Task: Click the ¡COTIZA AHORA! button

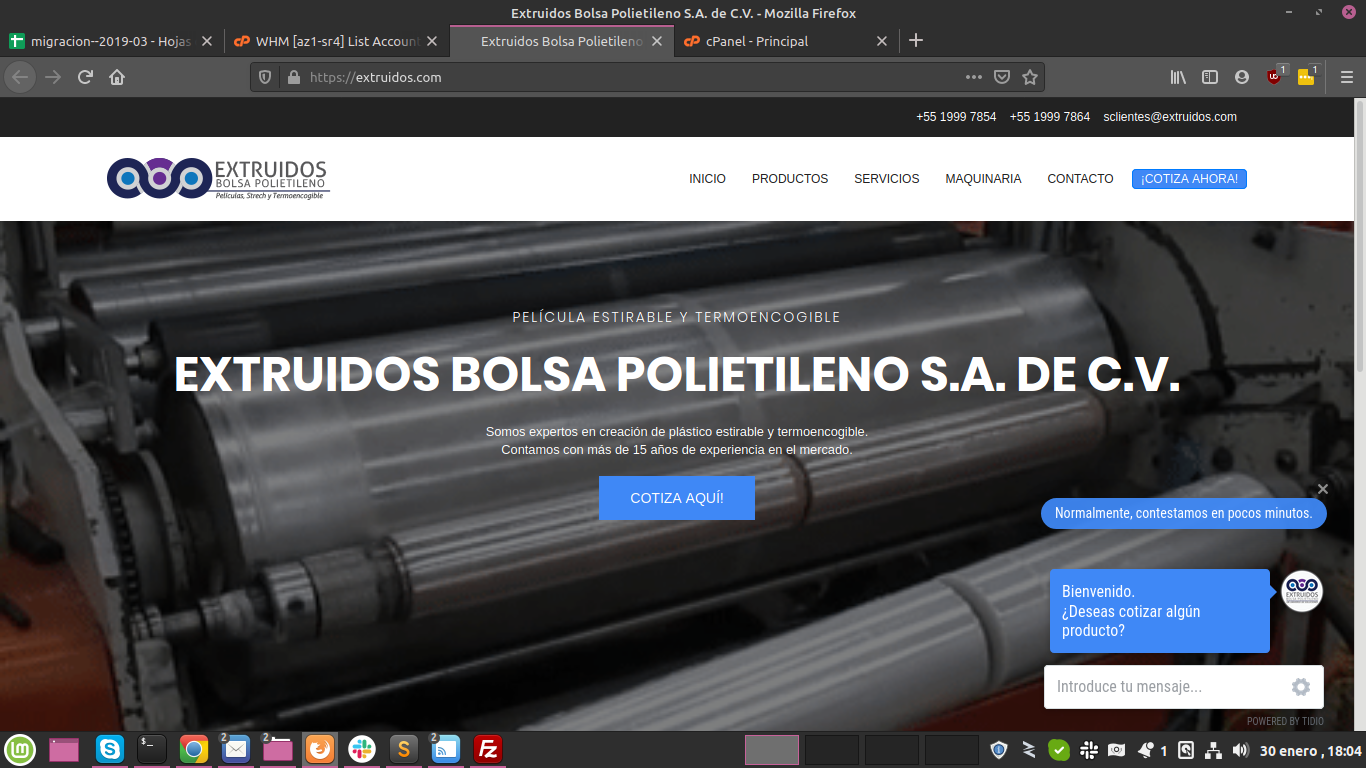Action: 1189,179
